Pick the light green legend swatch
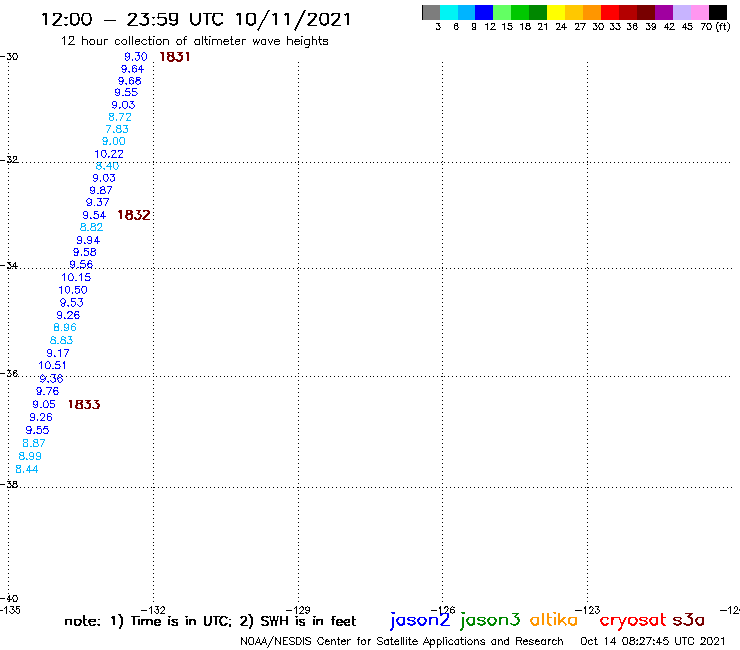 tap(502, 12)
